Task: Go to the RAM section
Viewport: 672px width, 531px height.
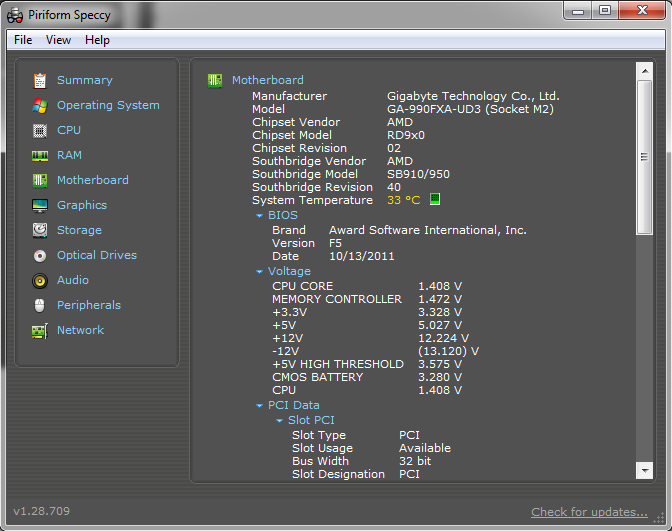Action: pyautogui.click(x=69, y=155)
